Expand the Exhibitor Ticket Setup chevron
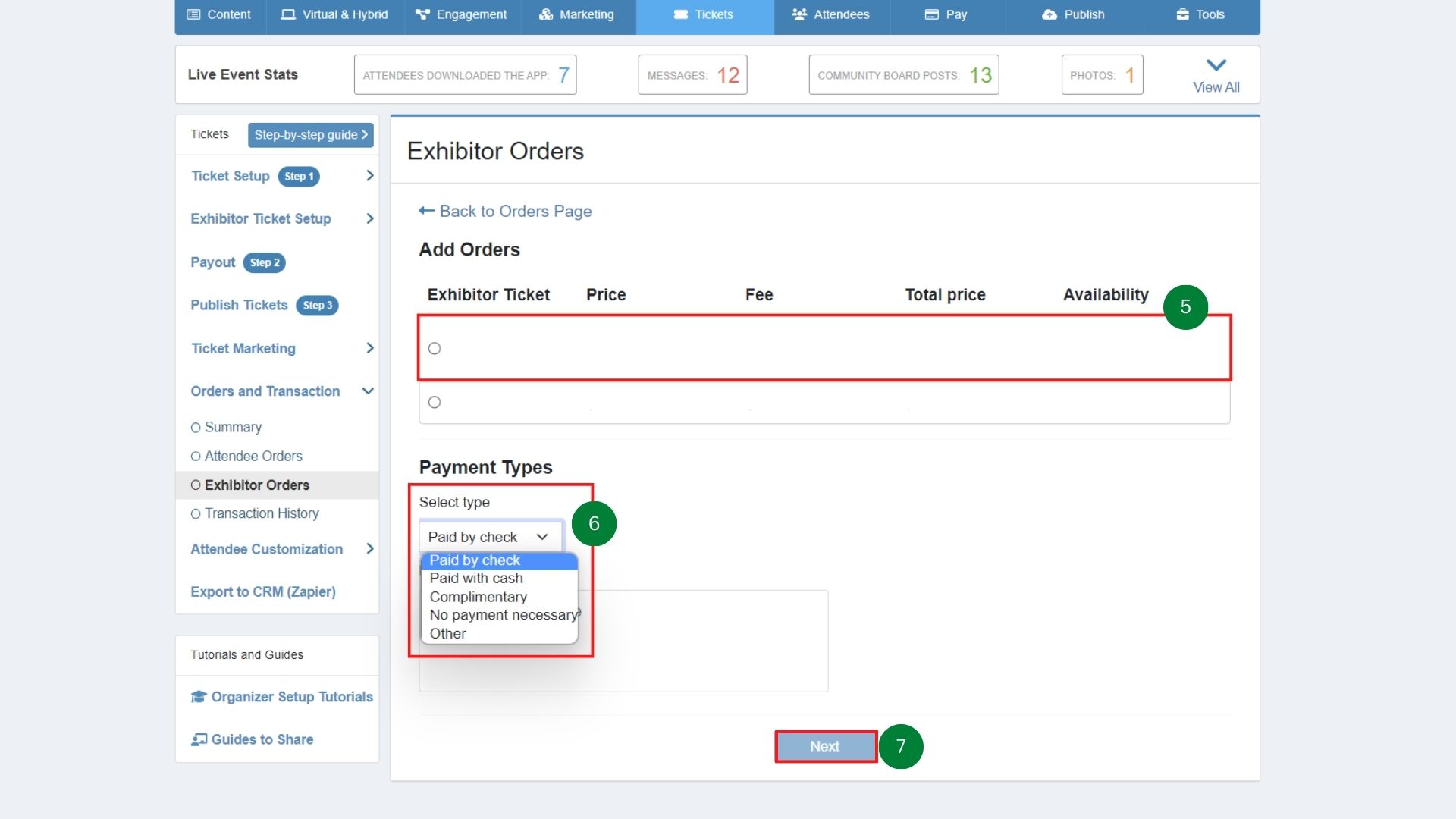The width and height of the screenshot is (1456, 819). click(x=370, y=219)
